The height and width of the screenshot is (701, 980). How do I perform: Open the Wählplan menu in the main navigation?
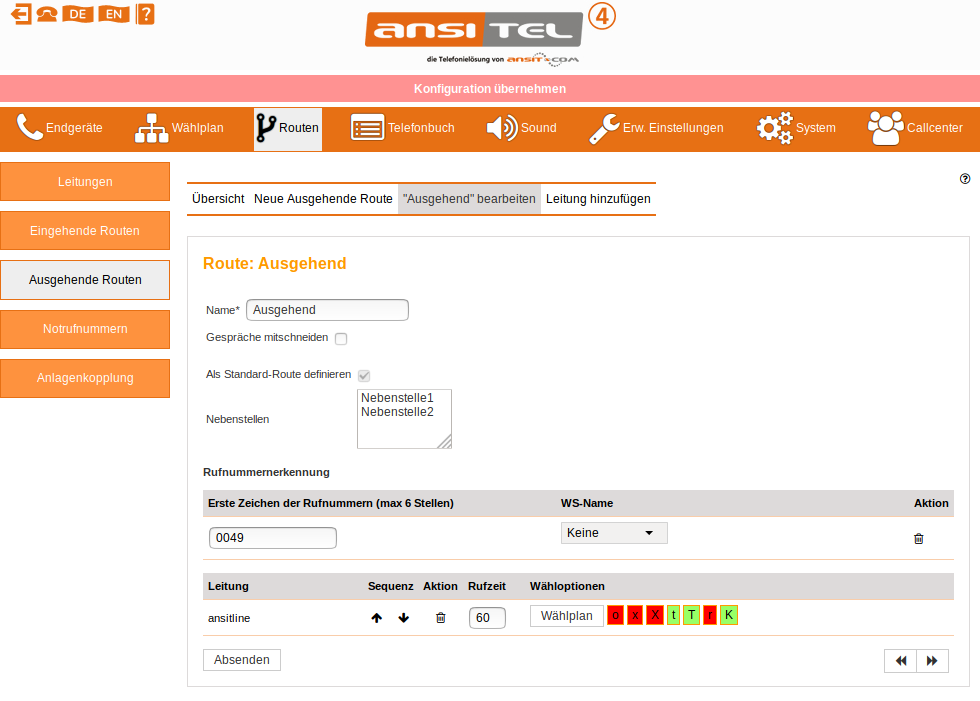click(180, 128)
